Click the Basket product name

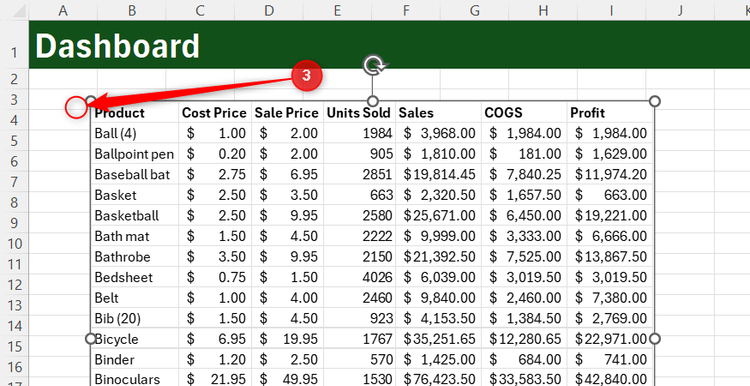pos(115,195)
